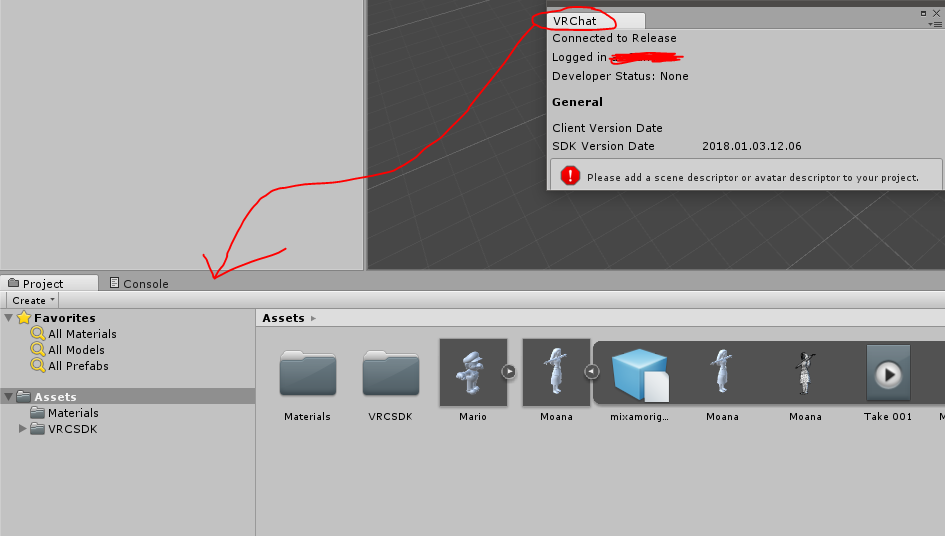This screenshot has width=945, height=536.
Task: Open the Materials folder in Assets grid
Action: click(x=307, y=374)
